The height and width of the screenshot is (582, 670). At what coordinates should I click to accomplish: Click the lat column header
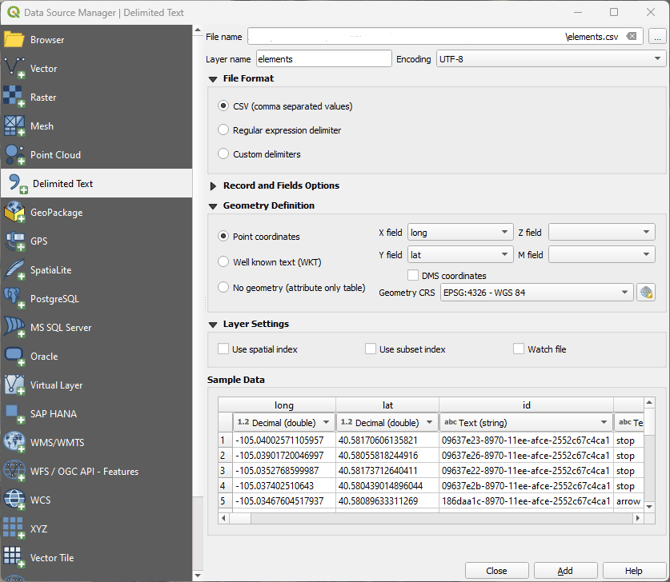click(387, 405)
